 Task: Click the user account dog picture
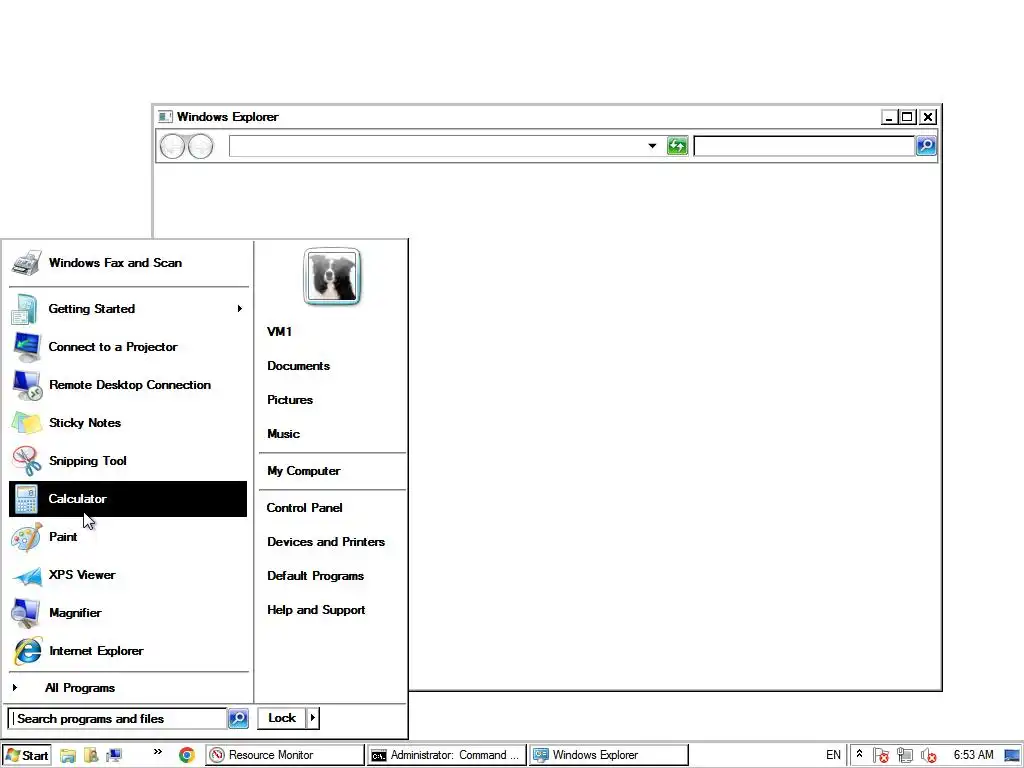click(x=332, y=276)
